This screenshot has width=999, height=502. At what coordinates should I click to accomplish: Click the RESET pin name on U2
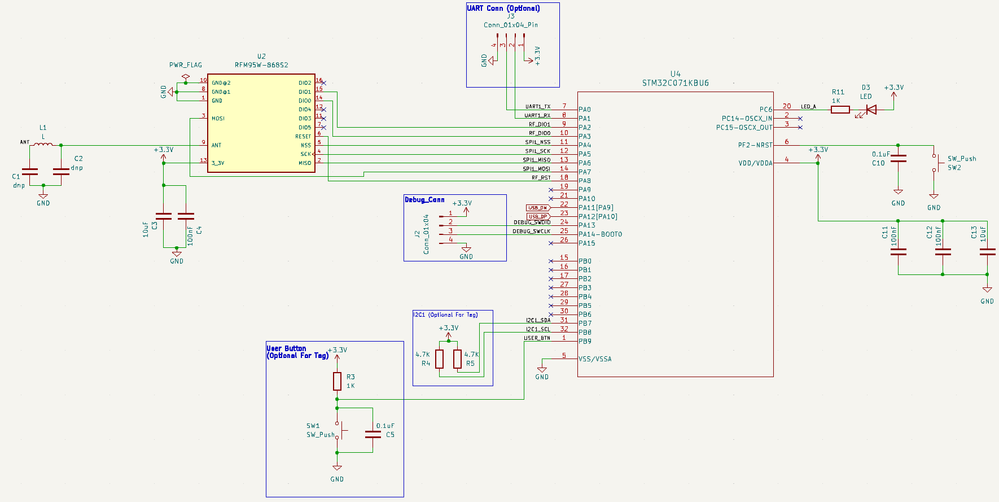(304, 136)
